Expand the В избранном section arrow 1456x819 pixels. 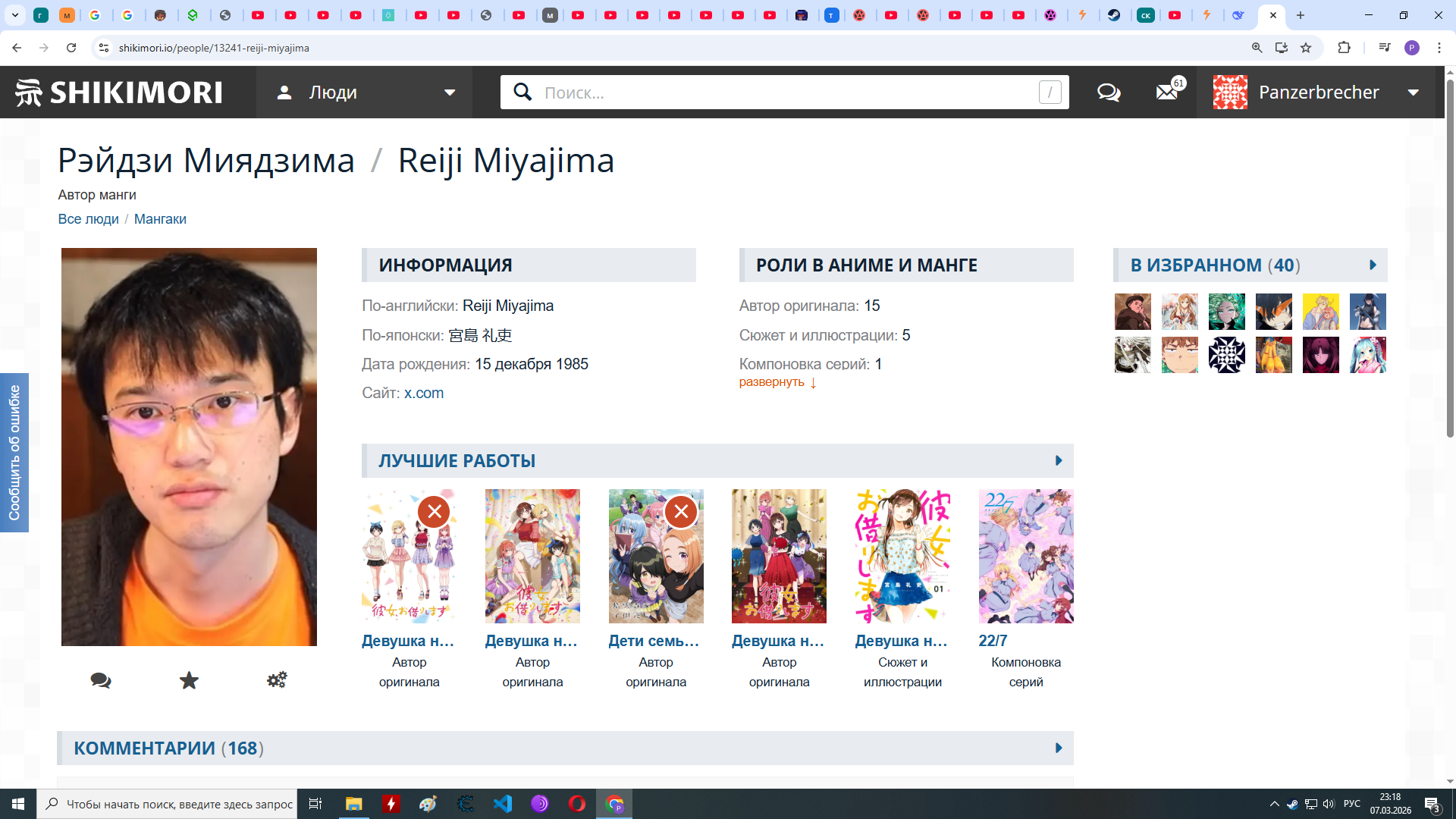[x=1373, y=265]
